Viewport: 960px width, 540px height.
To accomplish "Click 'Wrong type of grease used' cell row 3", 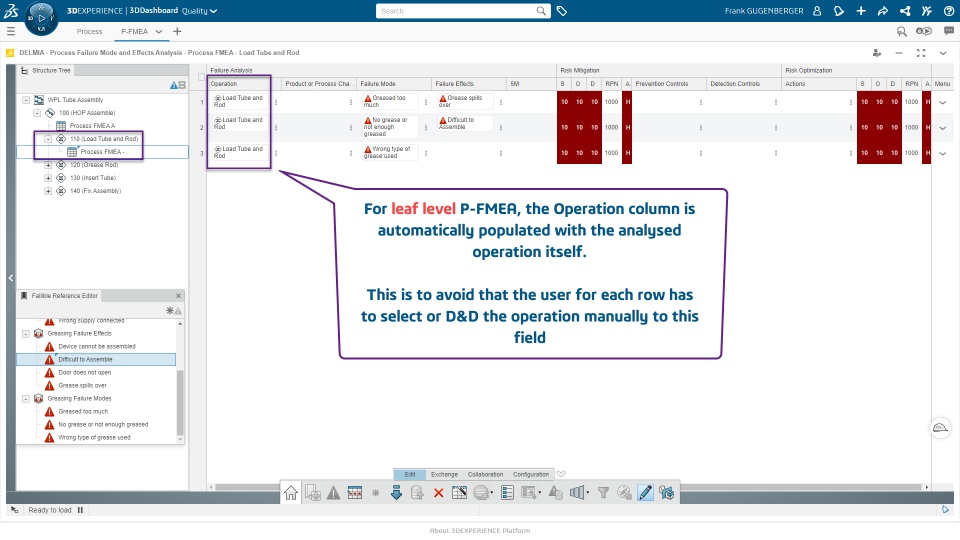I will click(x=390, y=152).
